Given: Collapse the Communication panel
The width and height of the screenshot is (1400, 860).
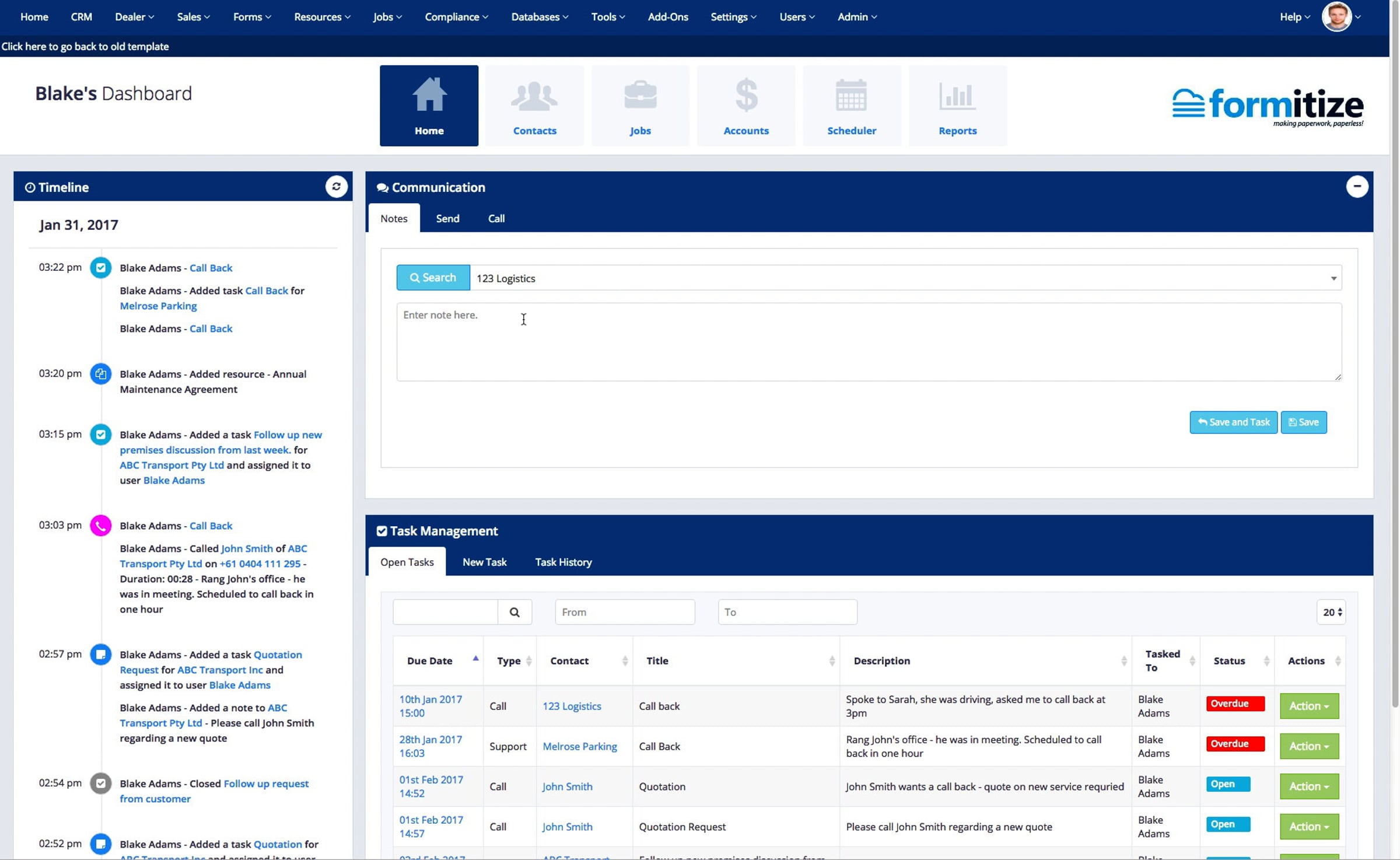Looking at the screenshot, I should (x=1356, y=187).
